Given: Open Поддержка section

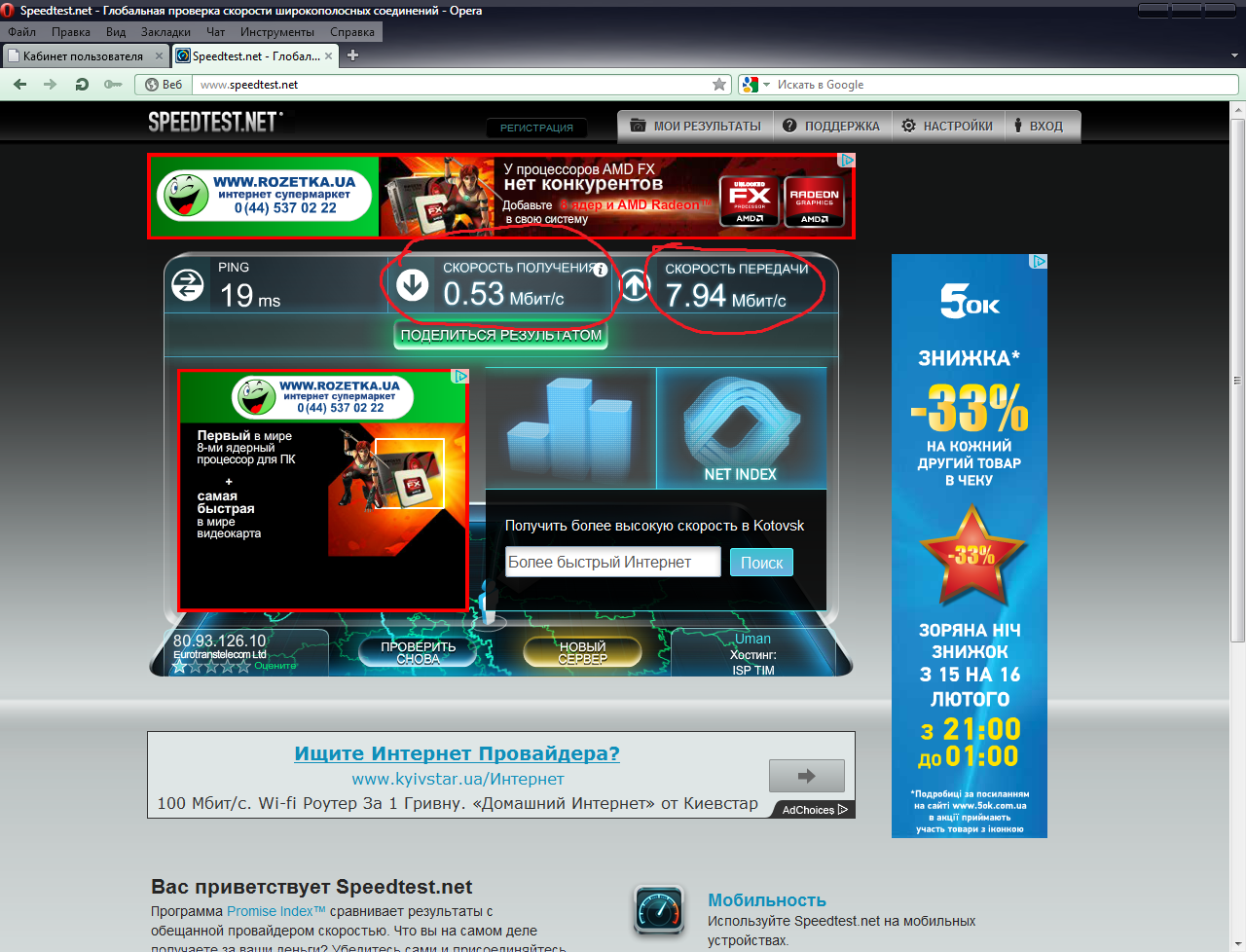Looking at the screenshot, I should (x=831, y=126).
